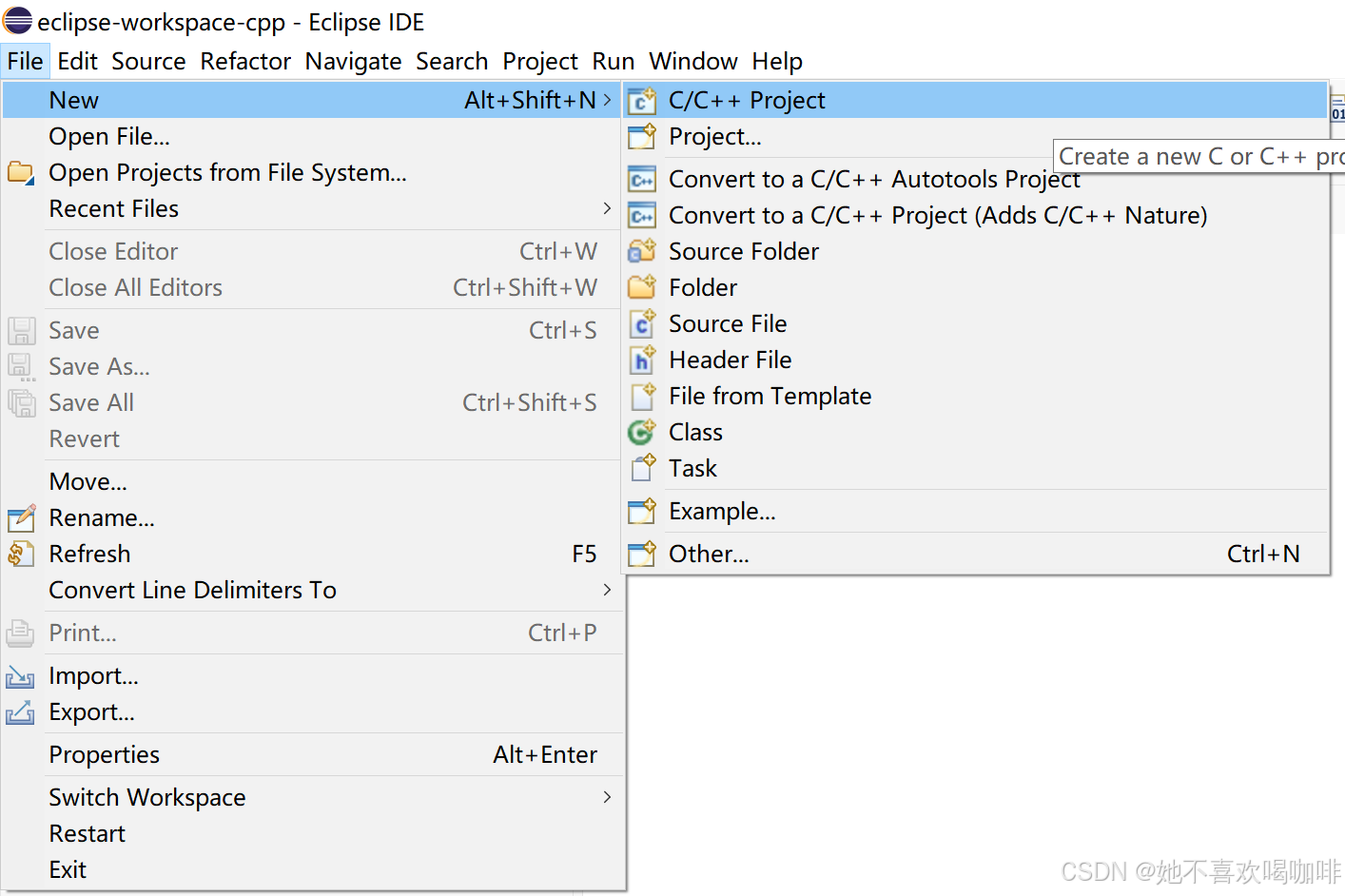This screenshot has height=896, width=1345.
Task: Select File from Template entry
Action: (x=975, y=396)
